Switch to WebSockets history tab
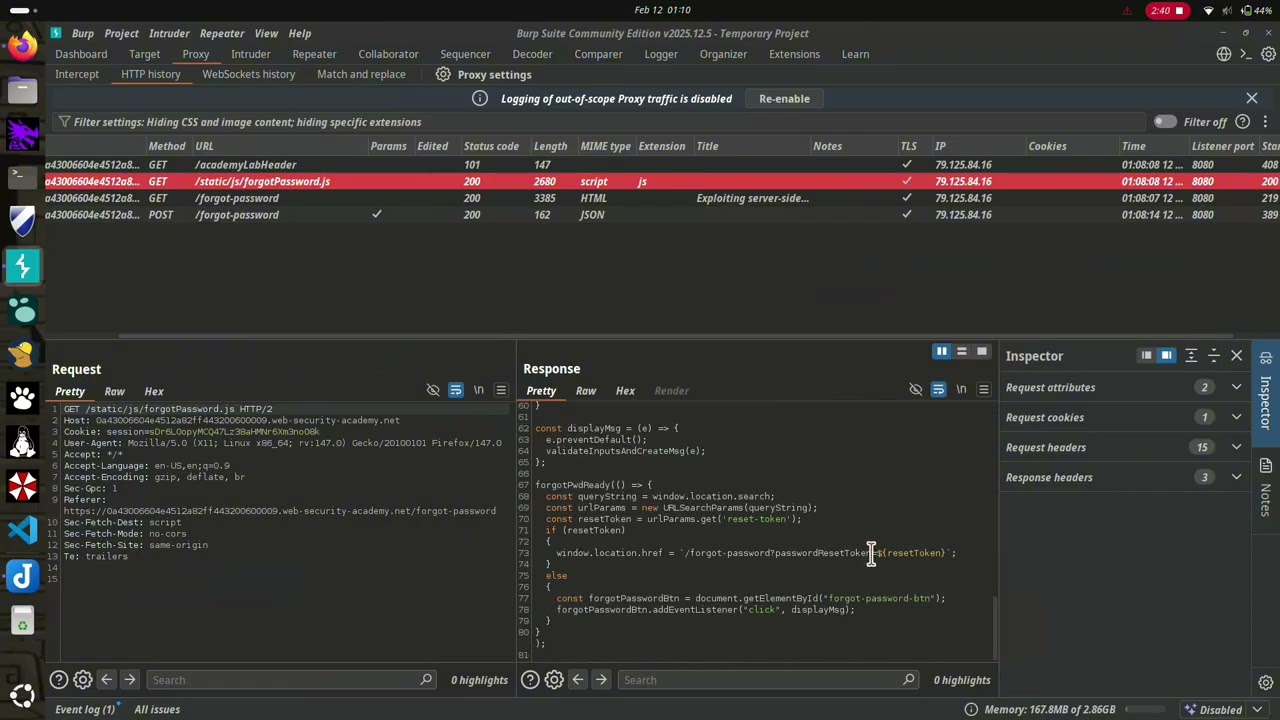Image resolution: width=1280 pixels, height=720 pixels. [x=249, y=74]
